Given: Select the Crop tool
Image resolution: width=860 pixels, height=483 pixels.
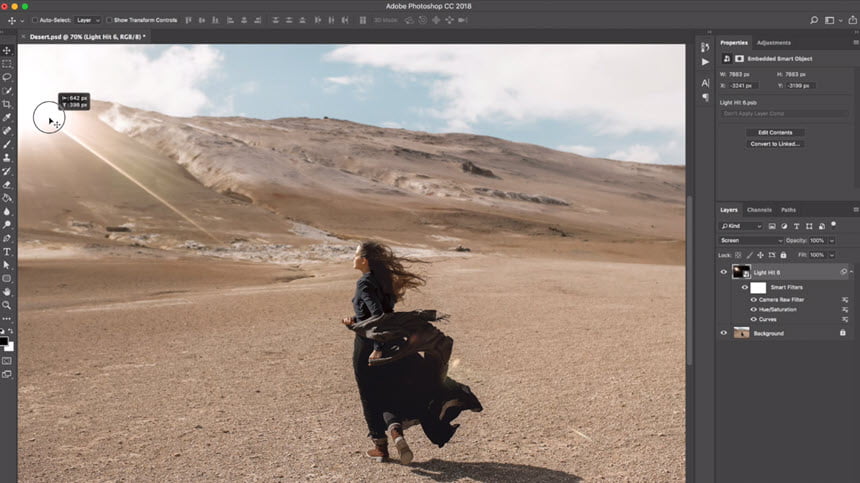Looking at the screenshot, I should tap(7, 104).
